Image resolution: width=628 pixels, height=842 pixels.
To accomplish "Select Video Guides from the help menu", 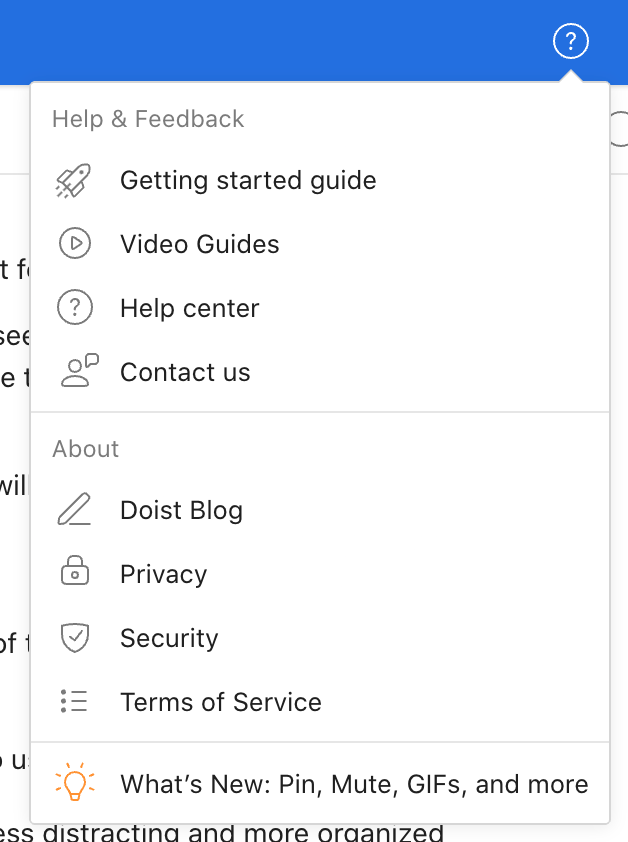I will 200,244.
